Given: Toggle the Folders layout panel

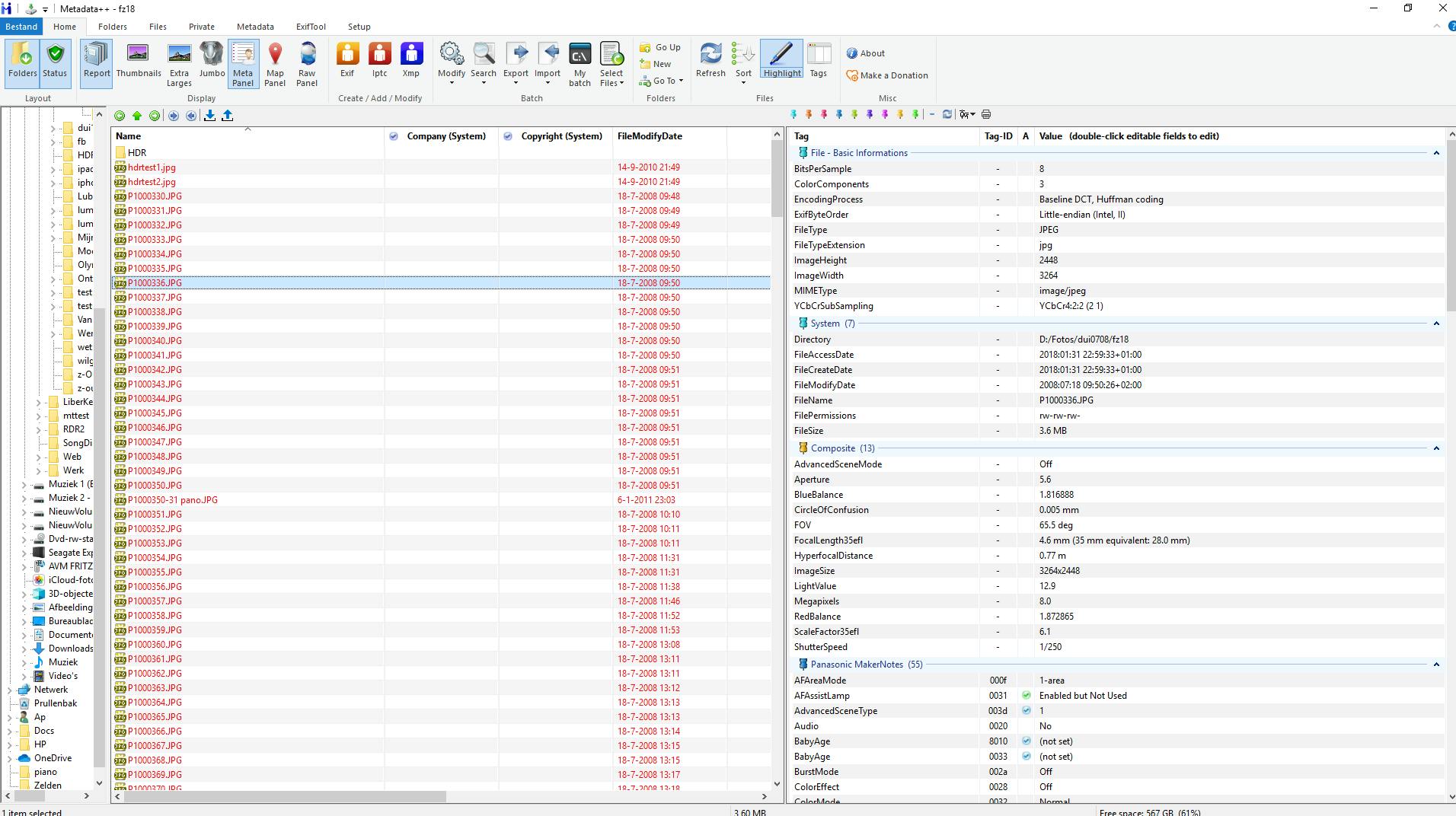Looking at the screenshot, I should click(x=23, y=60).
